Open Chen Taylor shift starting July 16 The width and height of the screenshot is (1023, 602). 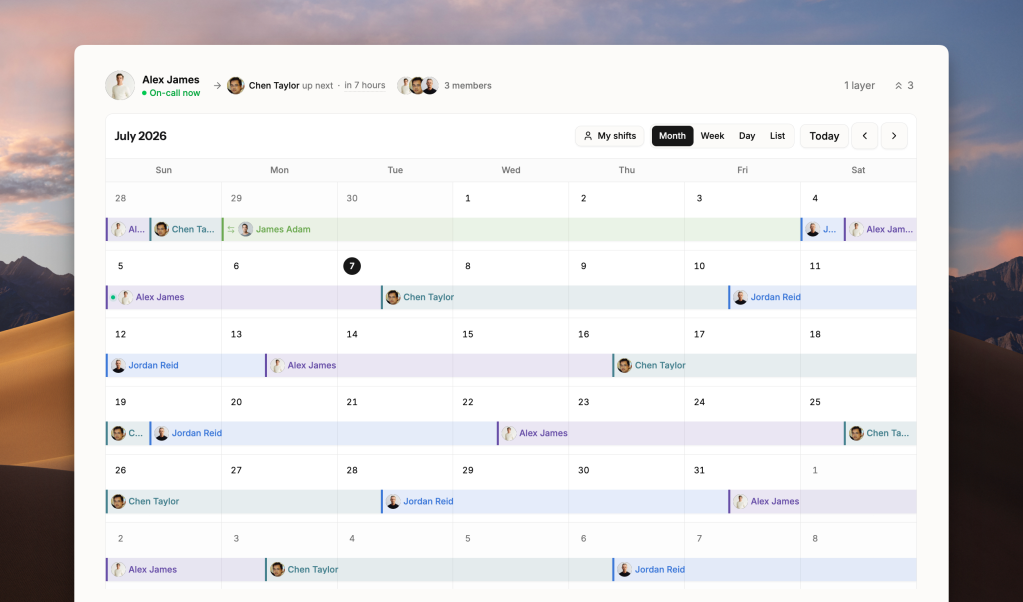pos(765,365)
